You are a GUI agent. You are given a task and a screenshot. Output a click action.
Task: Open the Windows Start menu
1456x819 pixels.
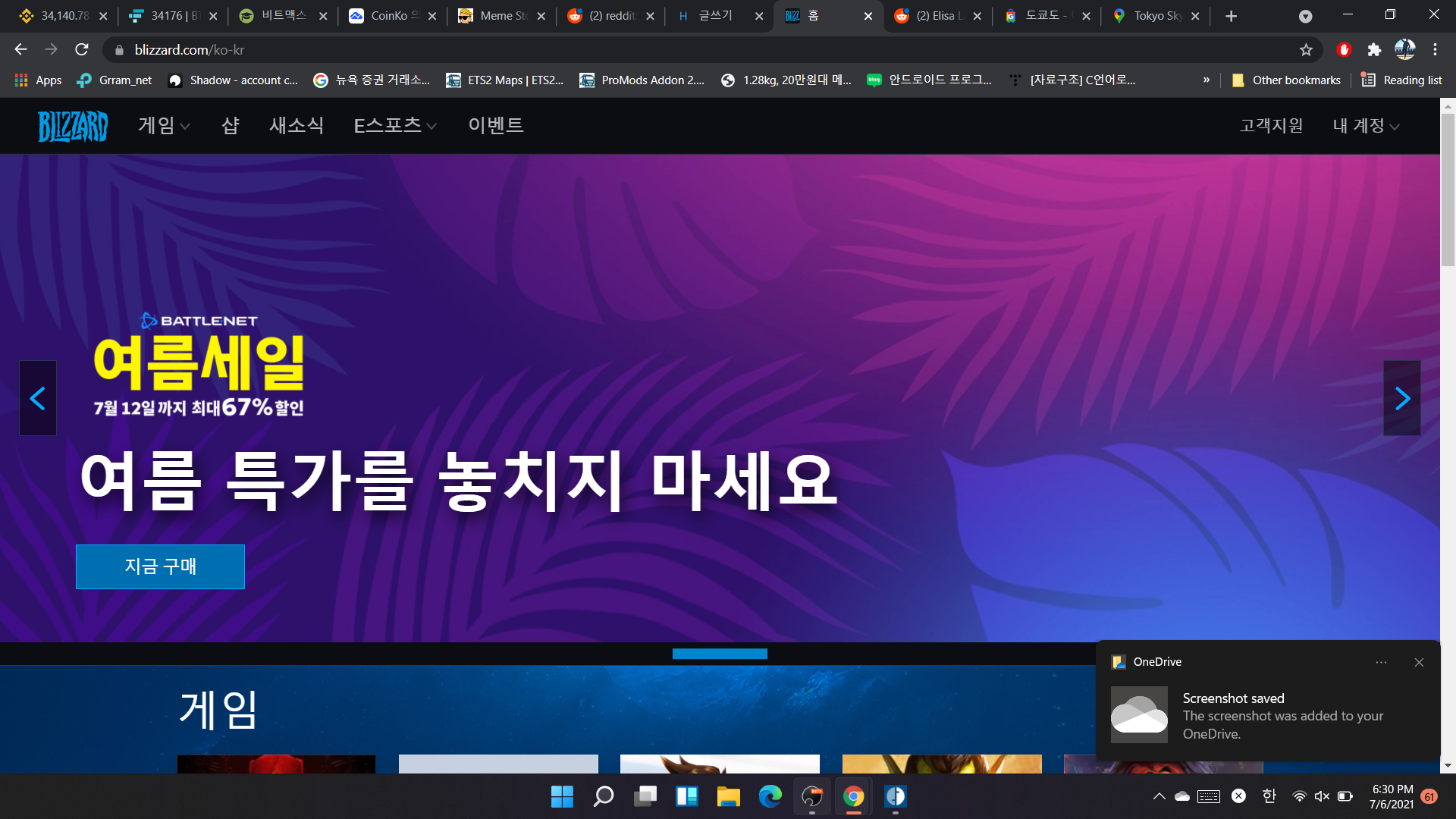pyautogui.click(x=562, y=796)
